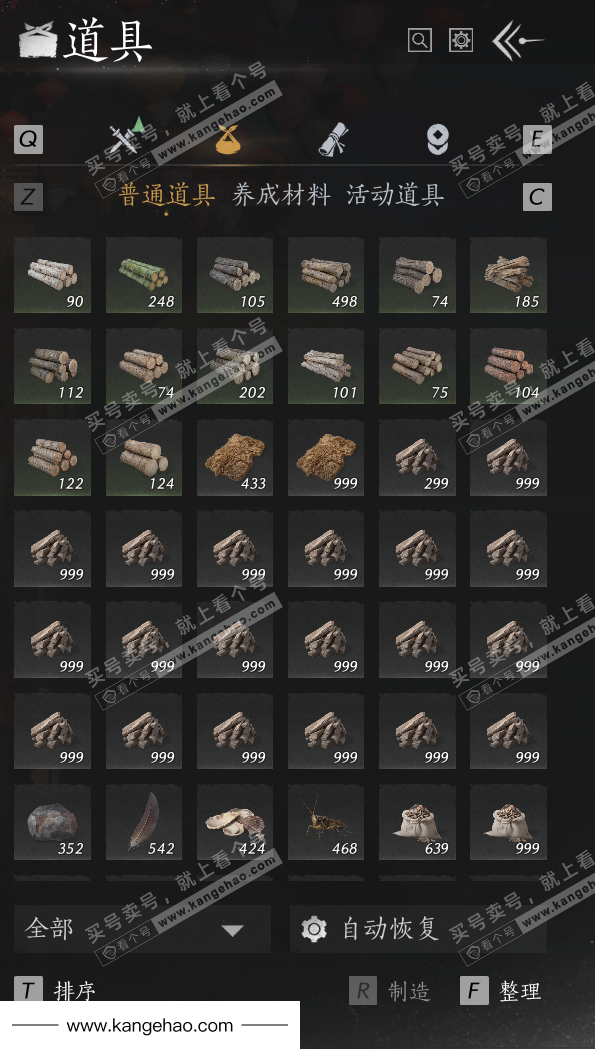Screen dimensions: 595x1049
Task: Go back using the arrow icon
Action: coord(517,41)
